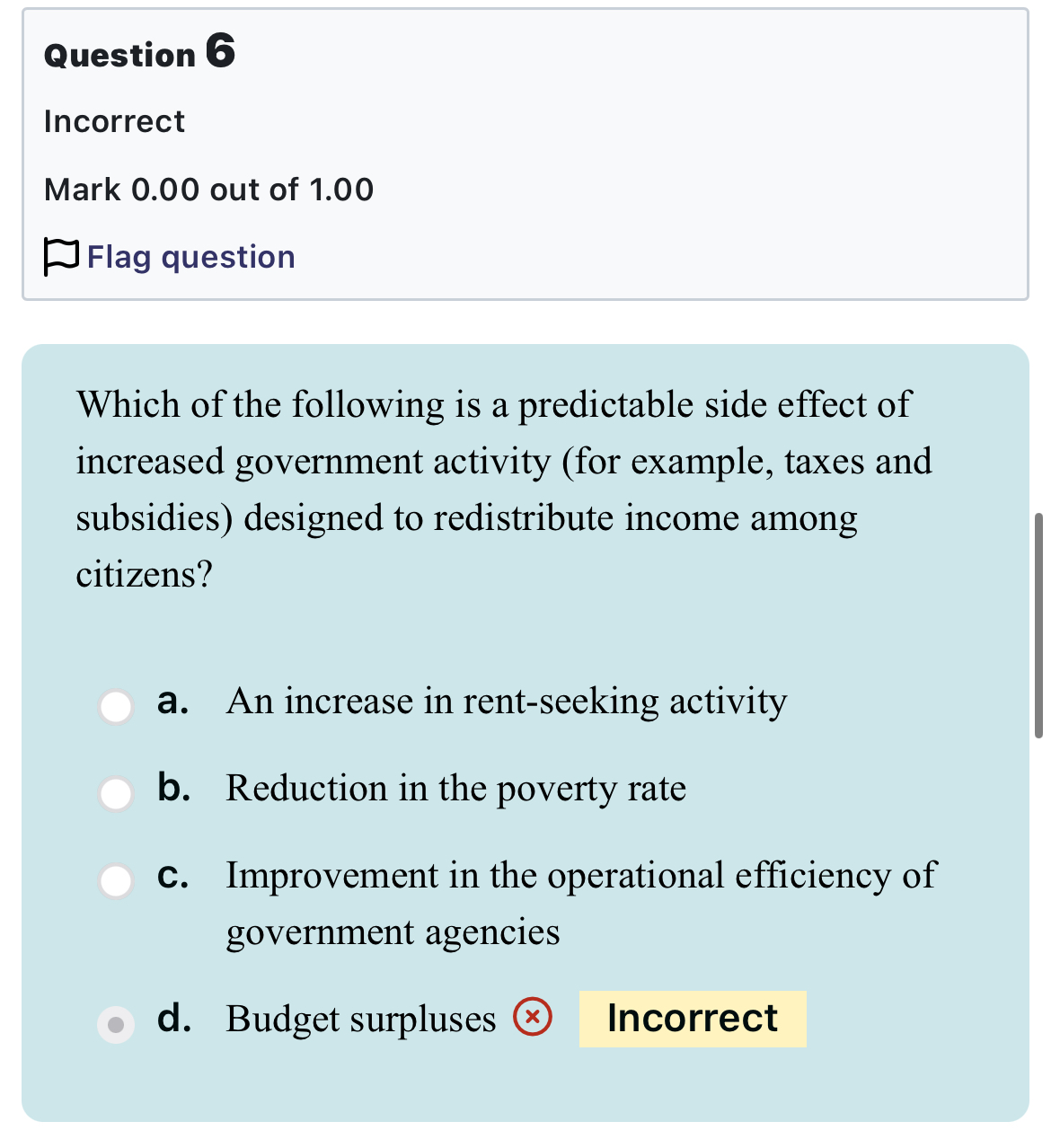Click the vertical scrollbar thumb on the right
This screenshot has width=1051, height=1148.
1038,625
